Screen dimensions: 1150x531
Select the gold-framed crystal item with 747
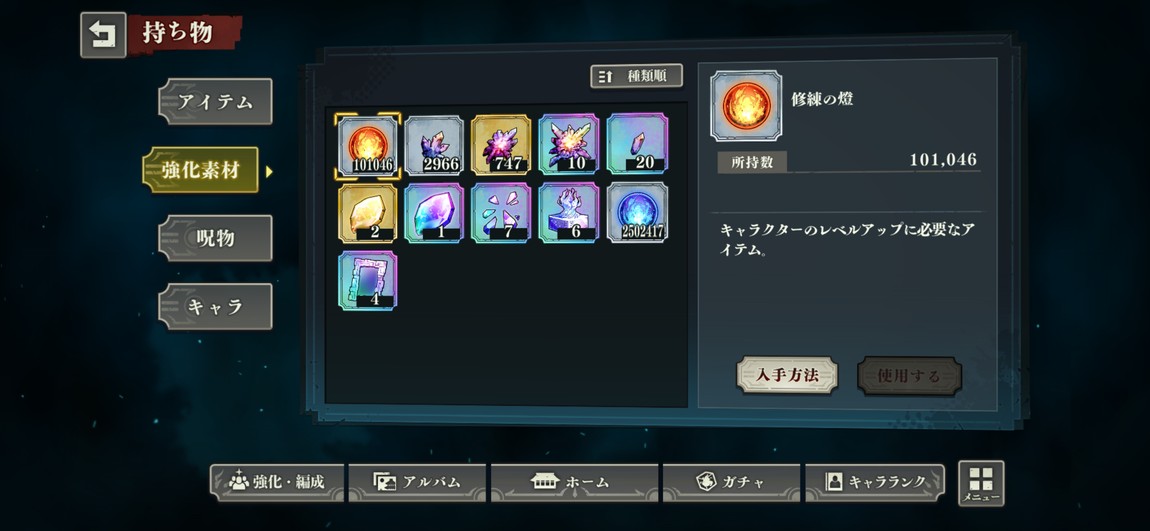(502, 145)
